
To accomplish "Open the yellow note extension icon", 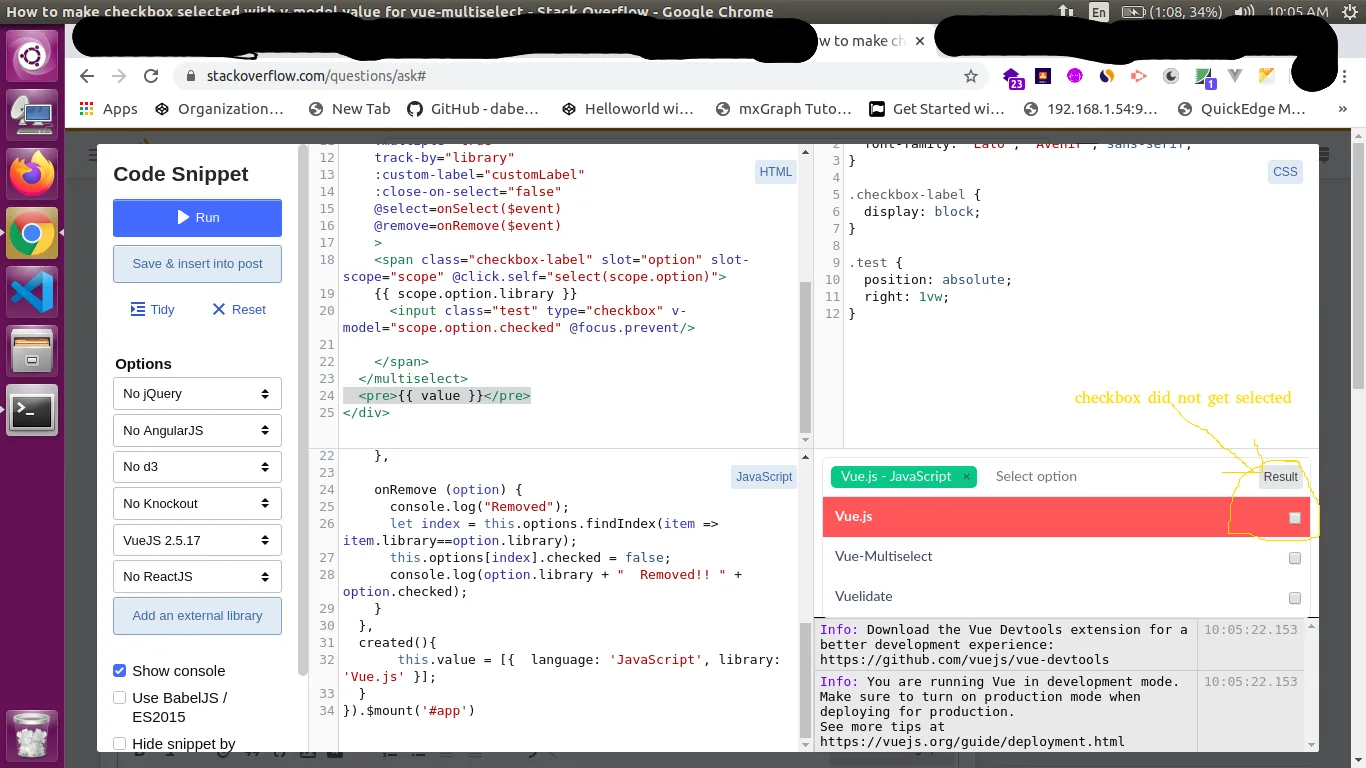I will coord(1267,76).
